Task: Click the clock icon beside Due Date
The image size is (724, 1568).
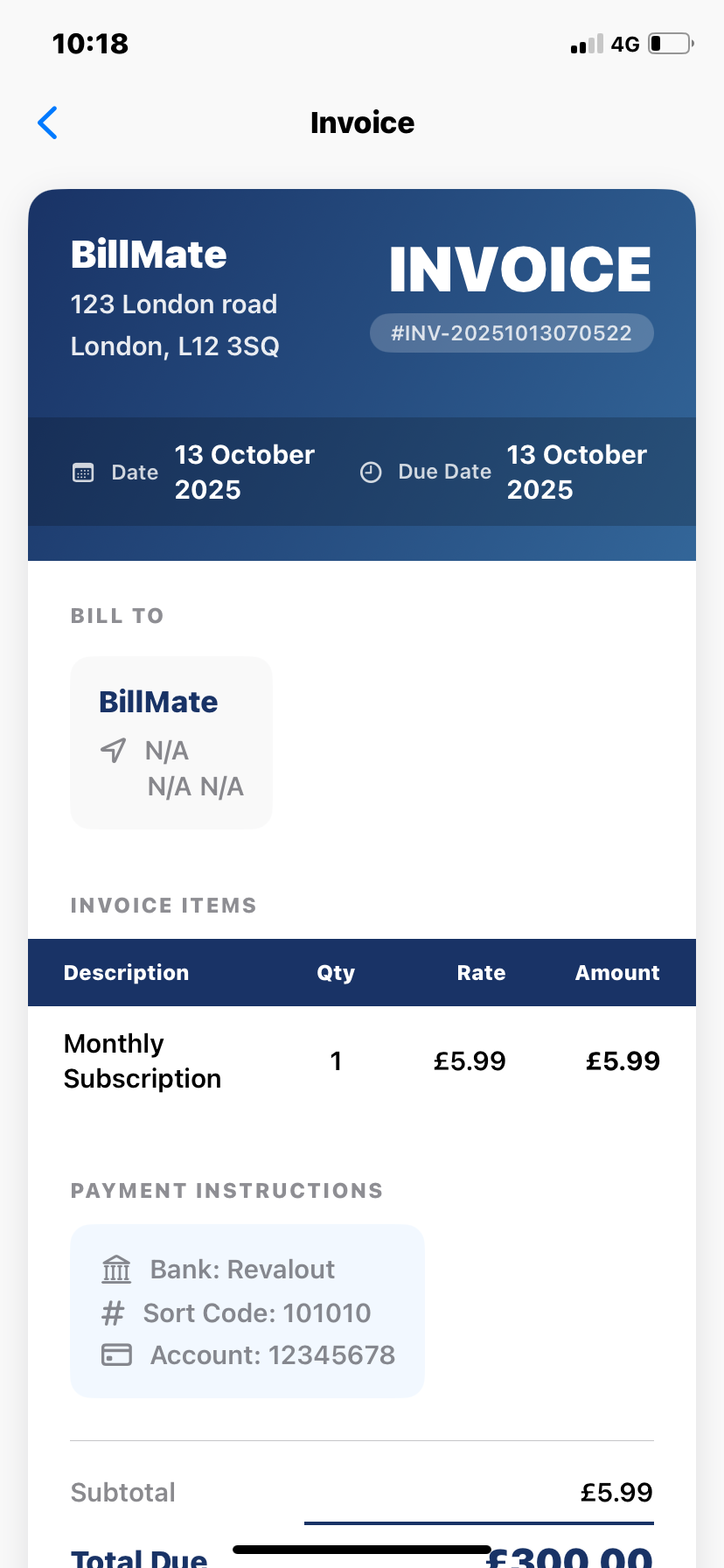Action: [371, 472]
